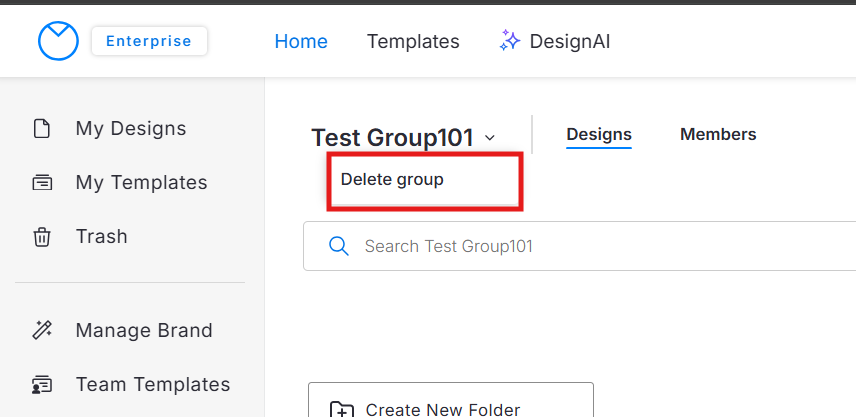Switch to the Members tab

[718, 134]
